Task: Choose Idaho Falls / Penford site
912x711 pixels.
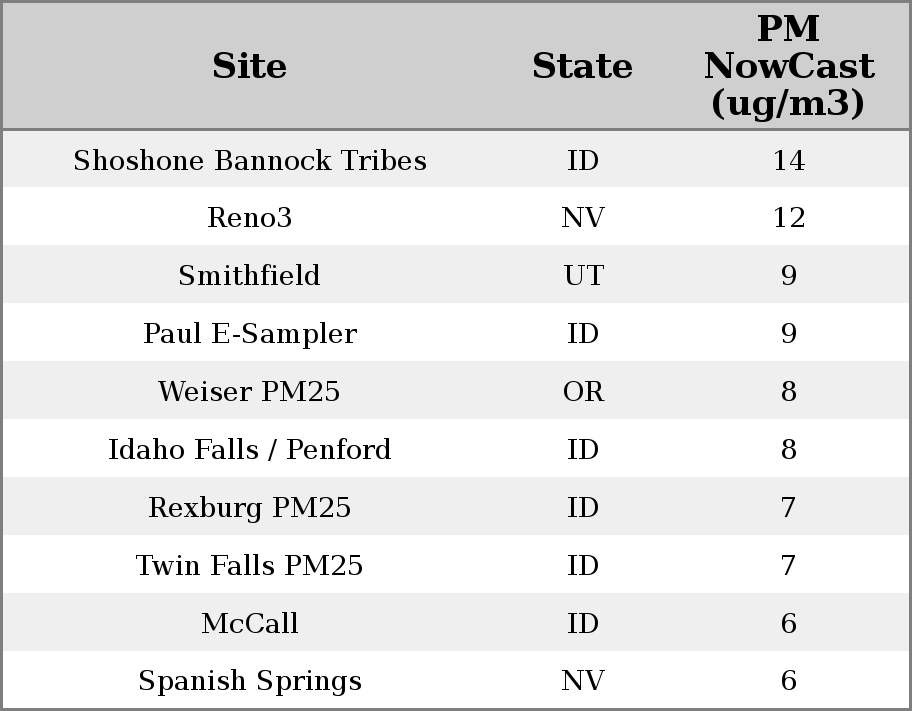Action: pyautogui.click(x=250, y=450)
